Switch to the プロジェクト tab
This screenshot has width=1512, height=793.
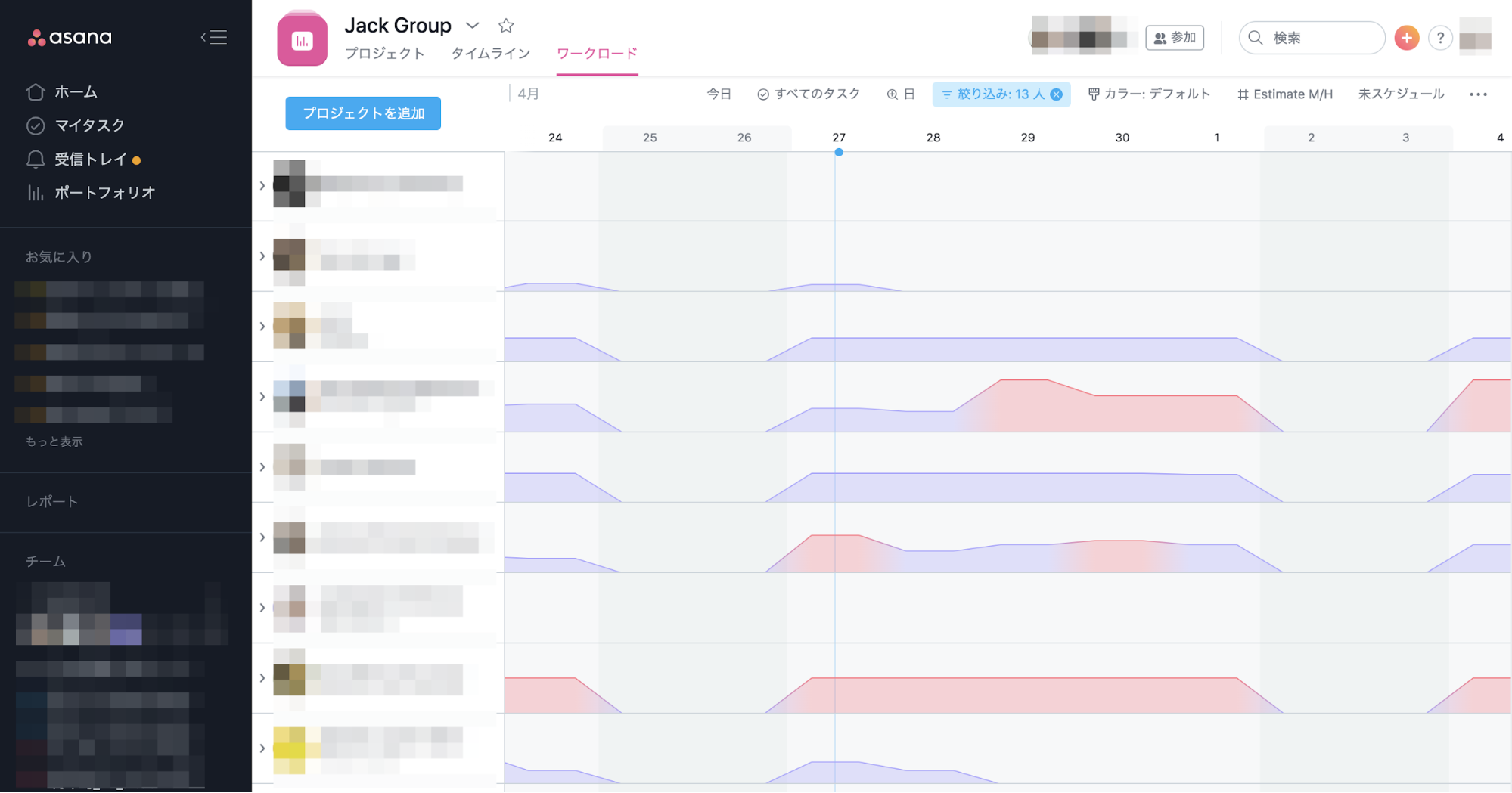coord(385,53)
